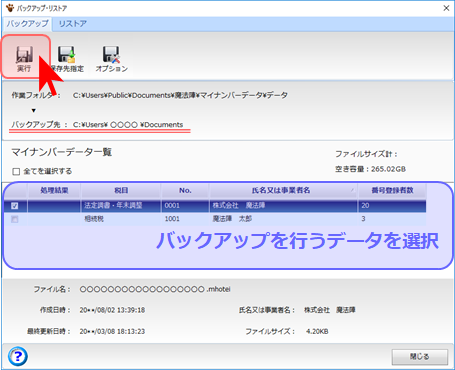This screenshot has height=370, width=455.
Task: Toggle the 全てを選択する checkbox
Action: point(16,172)
